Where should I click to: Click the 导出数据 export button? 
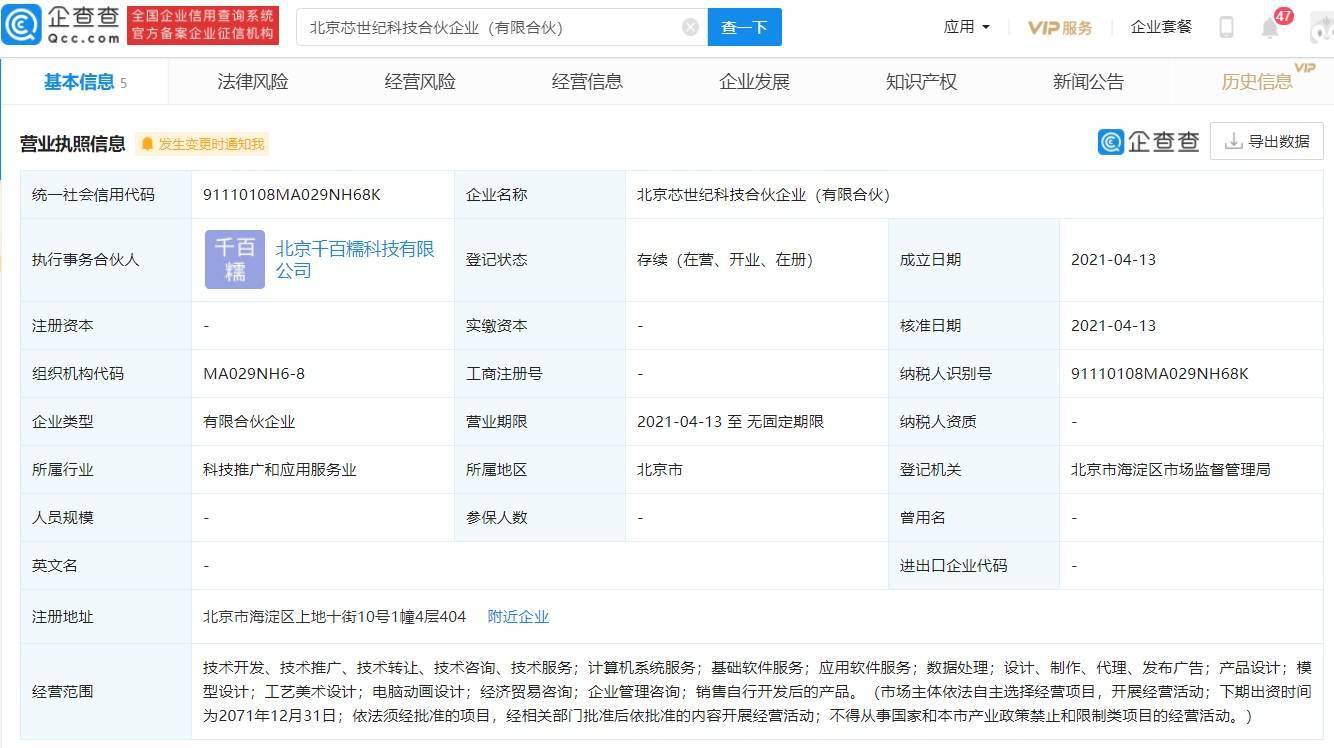pos(1267,141)
